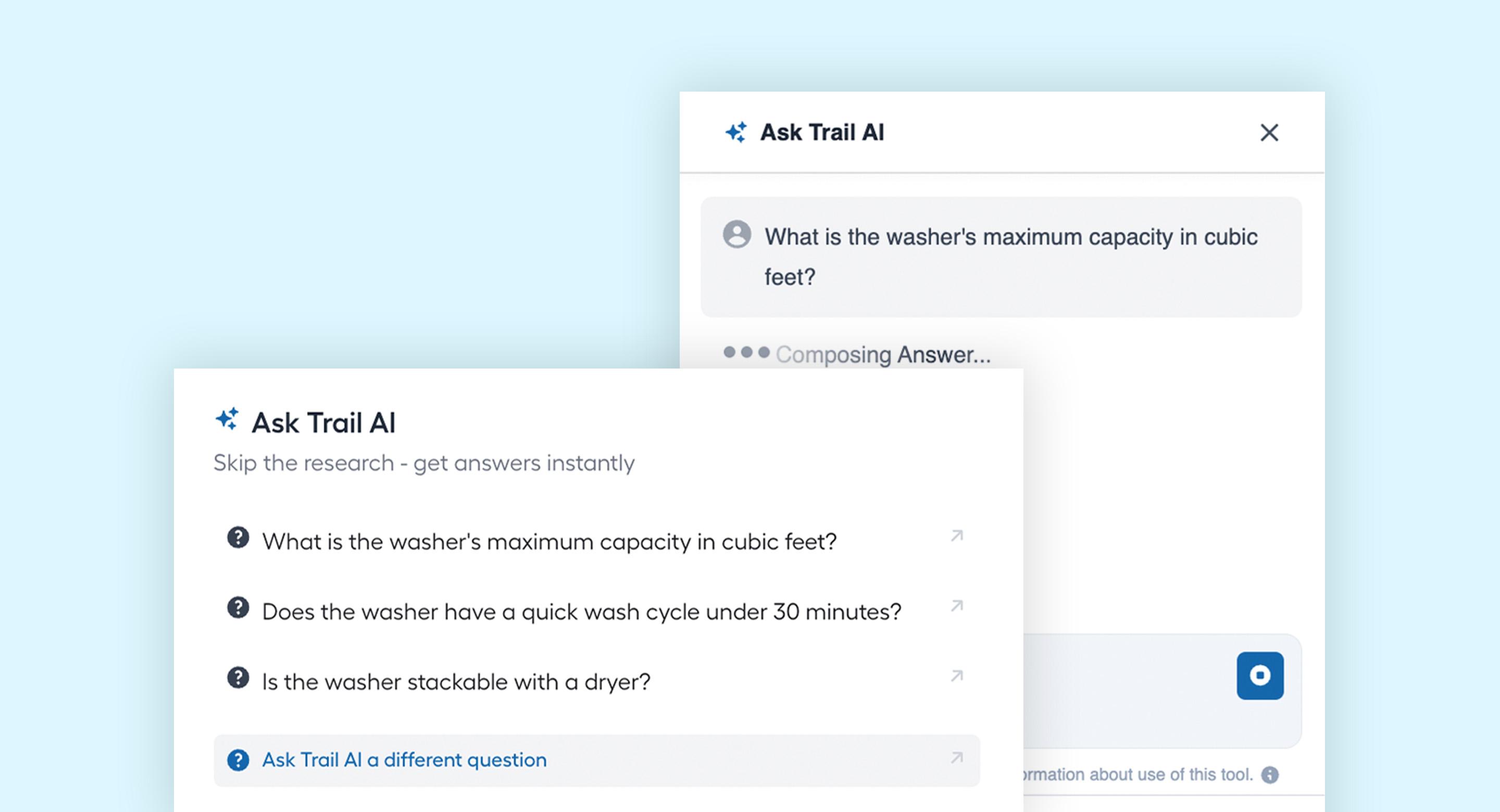Close the Ask Trail AI chat panel
The width and height of the screenshot is (1500, 812).
[x=1269, y=133]
